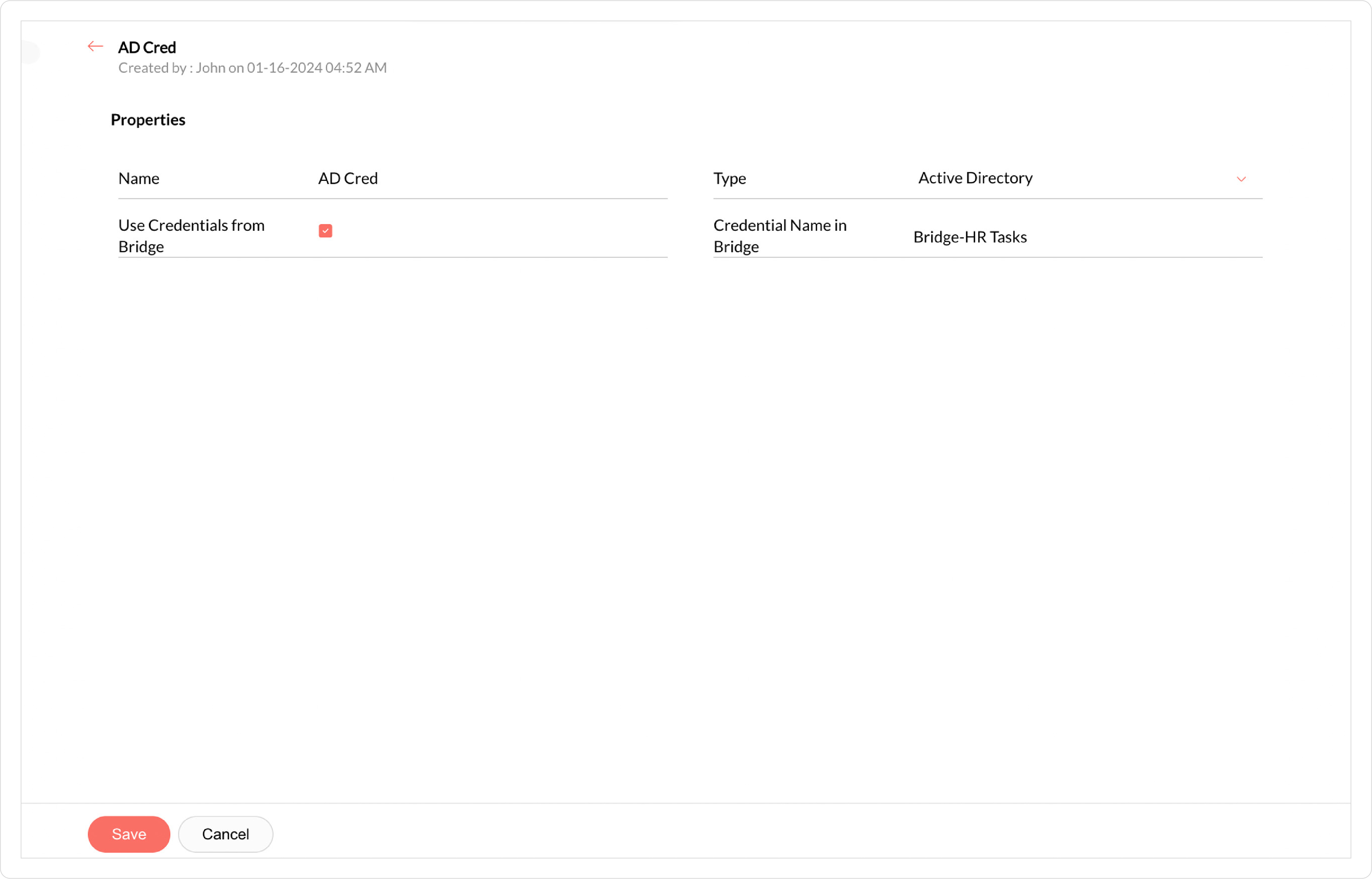
Task: Go back using the red arrow icon
Action: (95, 46)
